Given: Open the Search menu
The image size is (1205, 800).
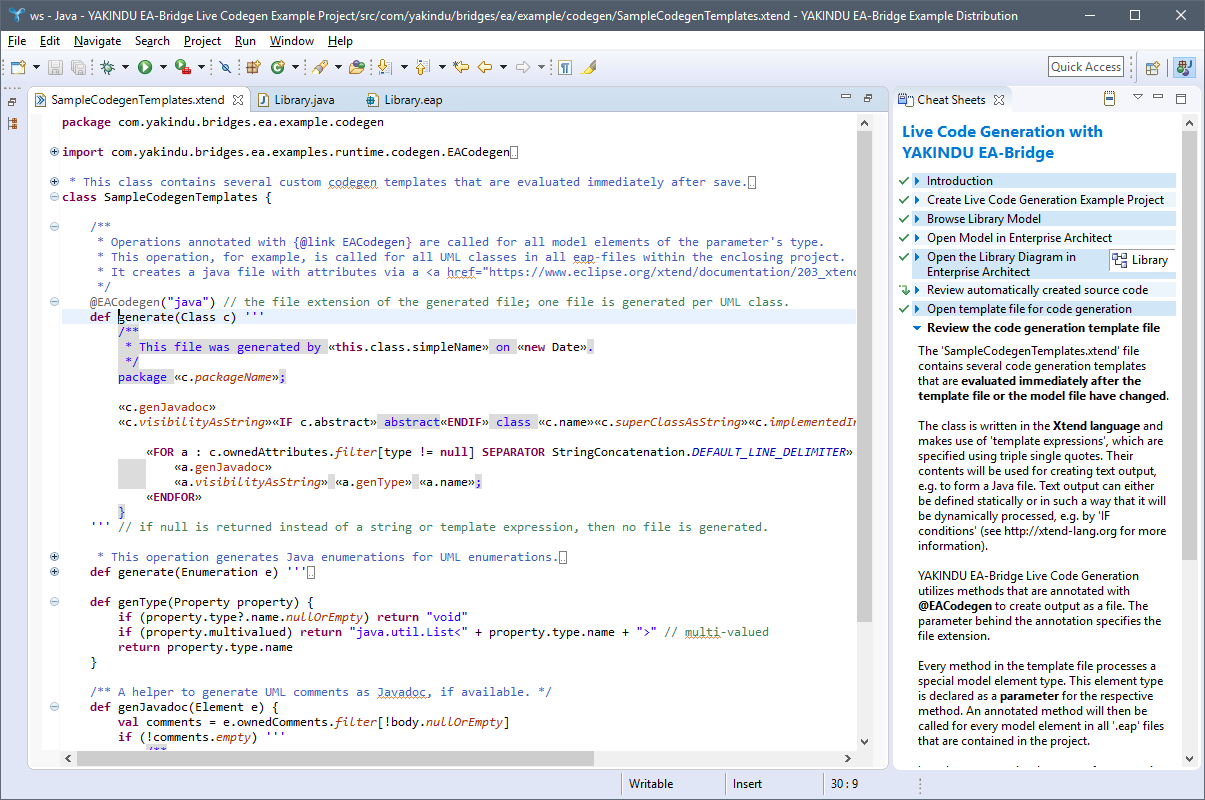Looking at the screenshot, I should click(152, 41).
